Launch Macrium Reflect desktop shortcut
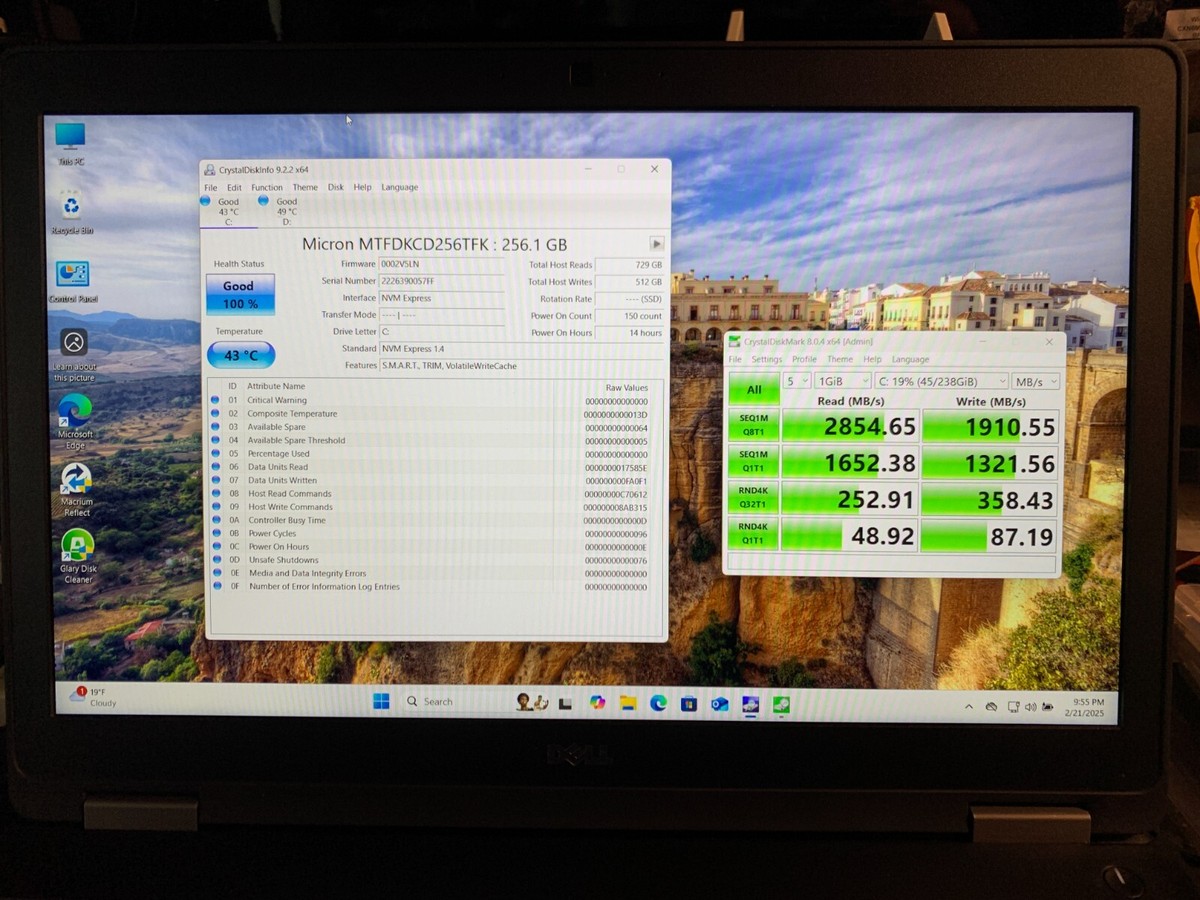 click(76, 489)
